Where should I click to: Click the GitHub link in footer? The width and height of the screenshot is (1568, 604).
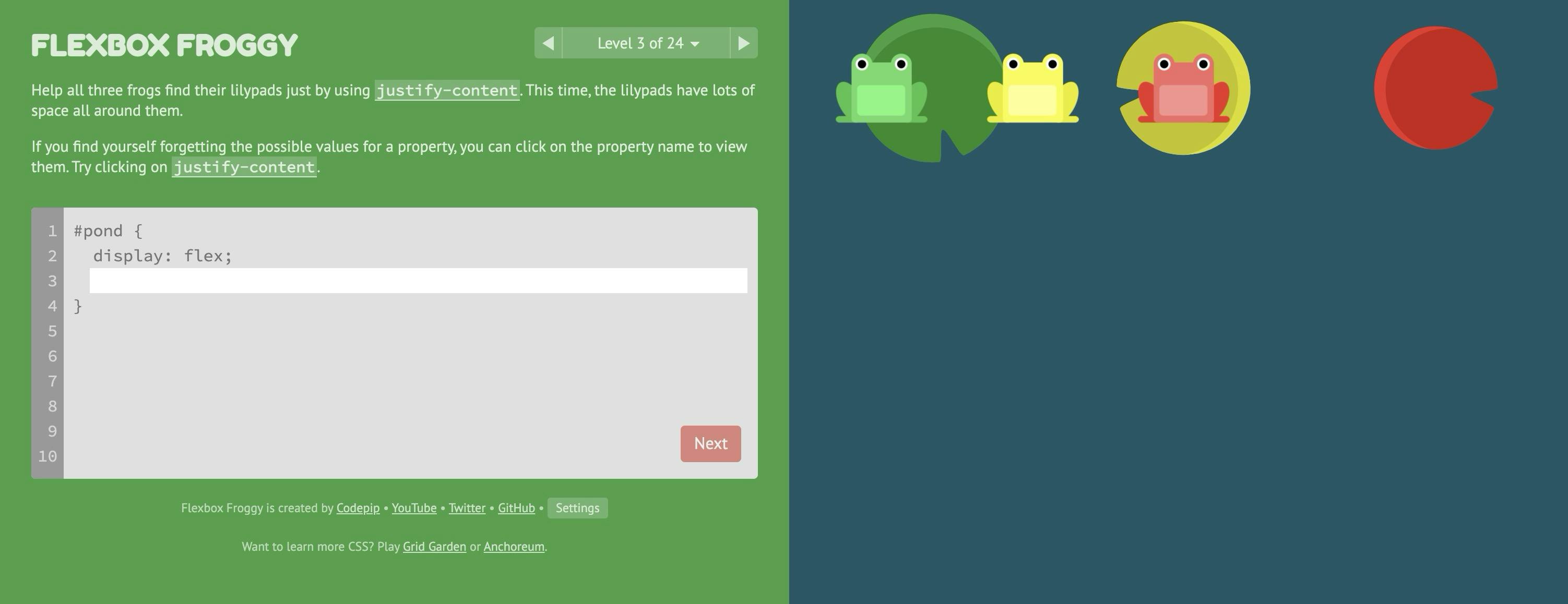point(516,508)
